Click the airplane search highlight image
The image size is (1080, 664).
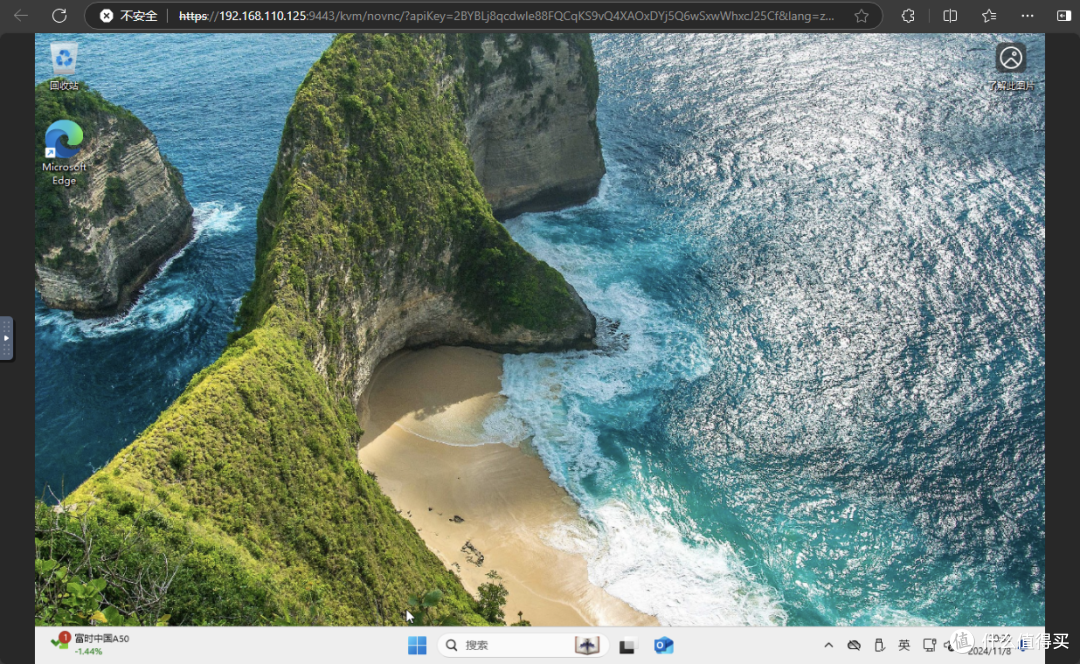click(587, 645)
